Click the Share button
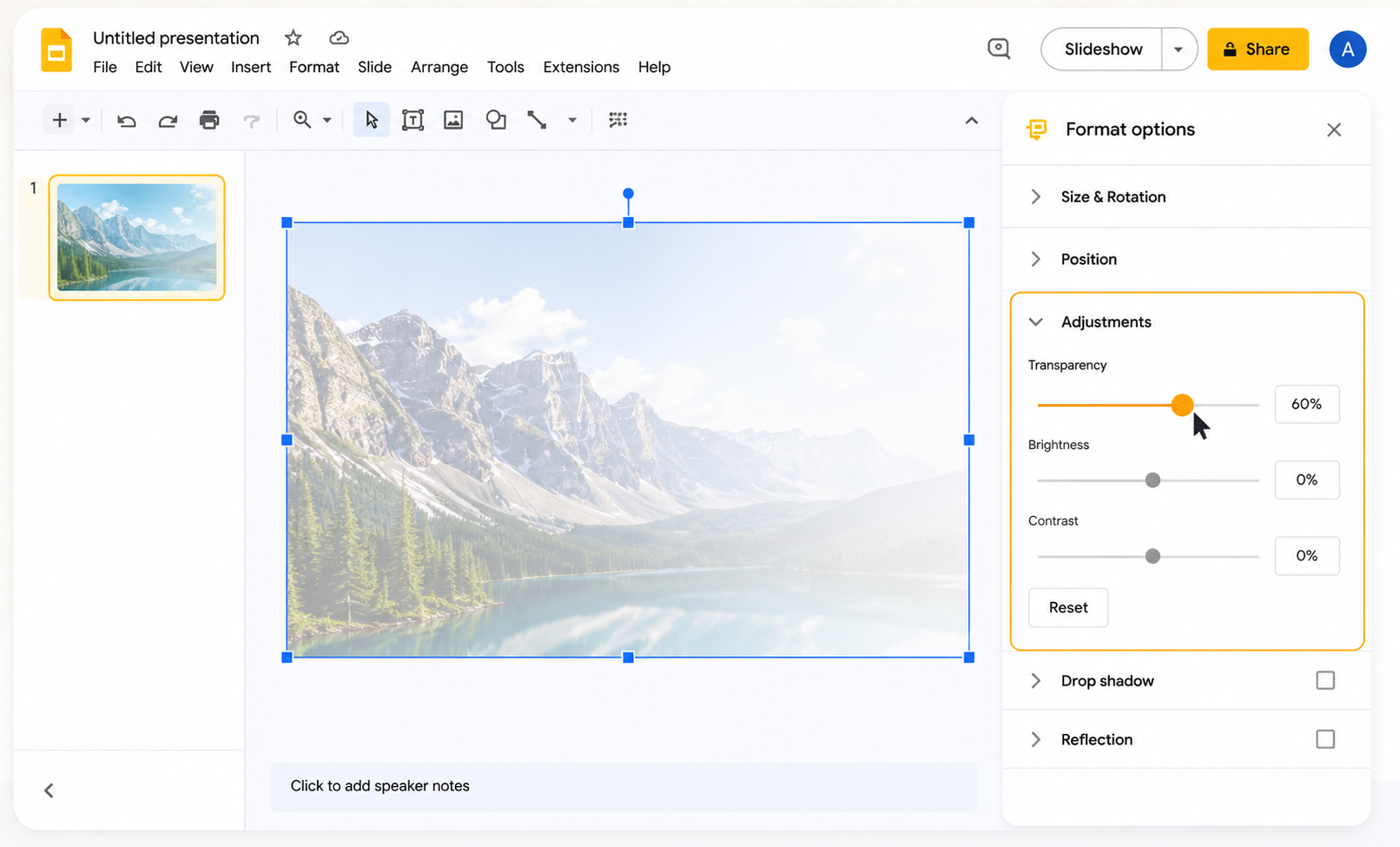Screen dimensions: 1400x847 point(1258,49)
